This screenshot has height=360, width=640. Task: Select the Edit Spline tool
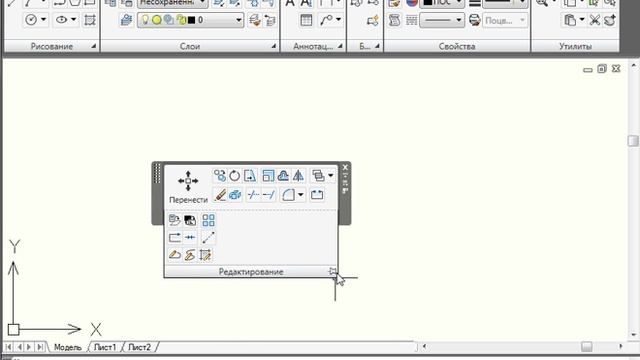coord(190,255)
